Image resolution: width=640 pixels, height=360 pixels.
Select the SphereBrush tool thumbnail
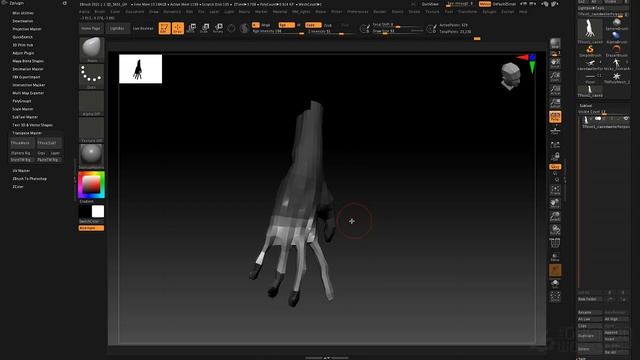pos(616,24)
